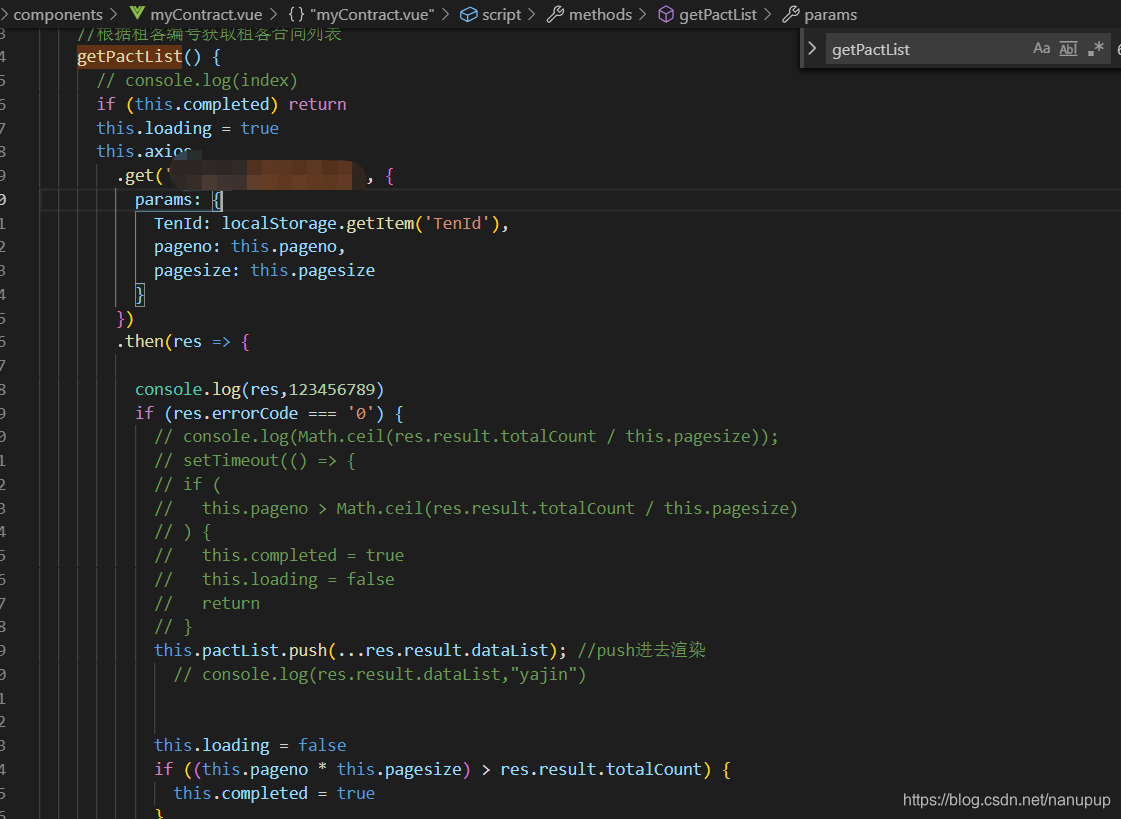Click the highlighted getPactList method name

click(x=129, y=56)
